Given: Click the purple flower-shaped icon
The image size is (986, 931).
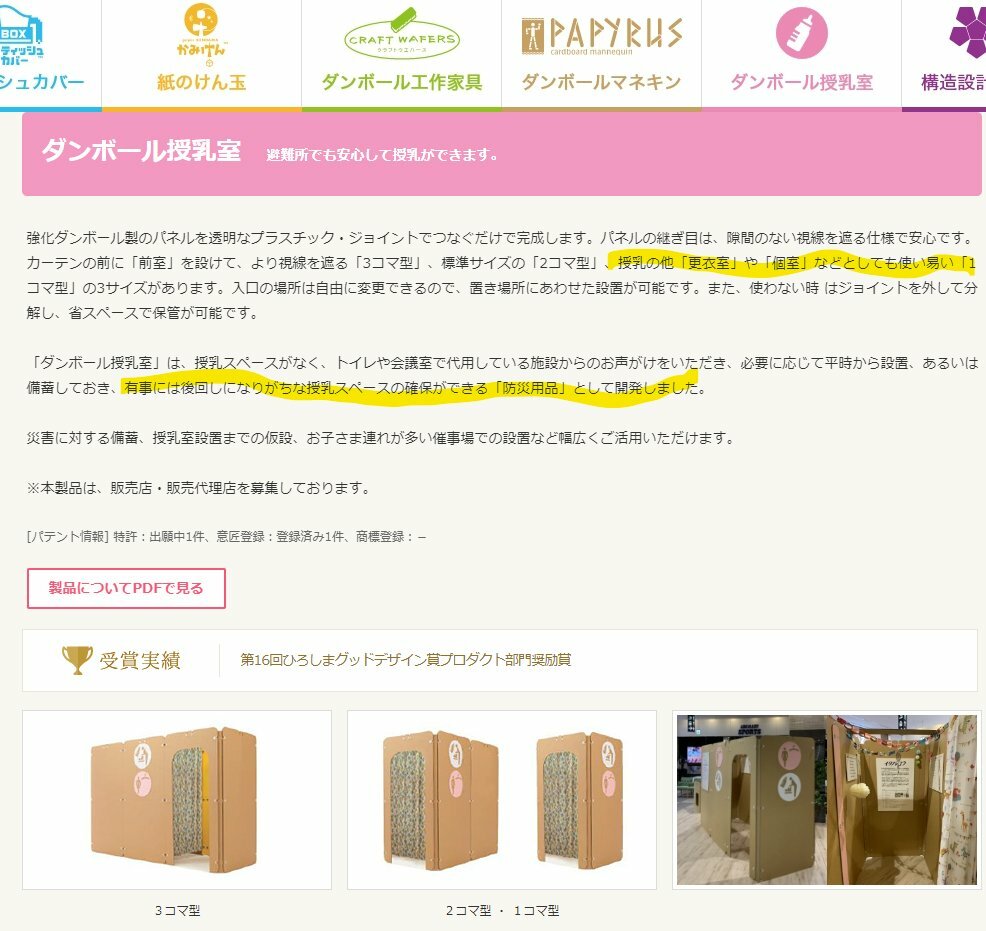Looking at the screenshot, I should (x=968, y=33).
